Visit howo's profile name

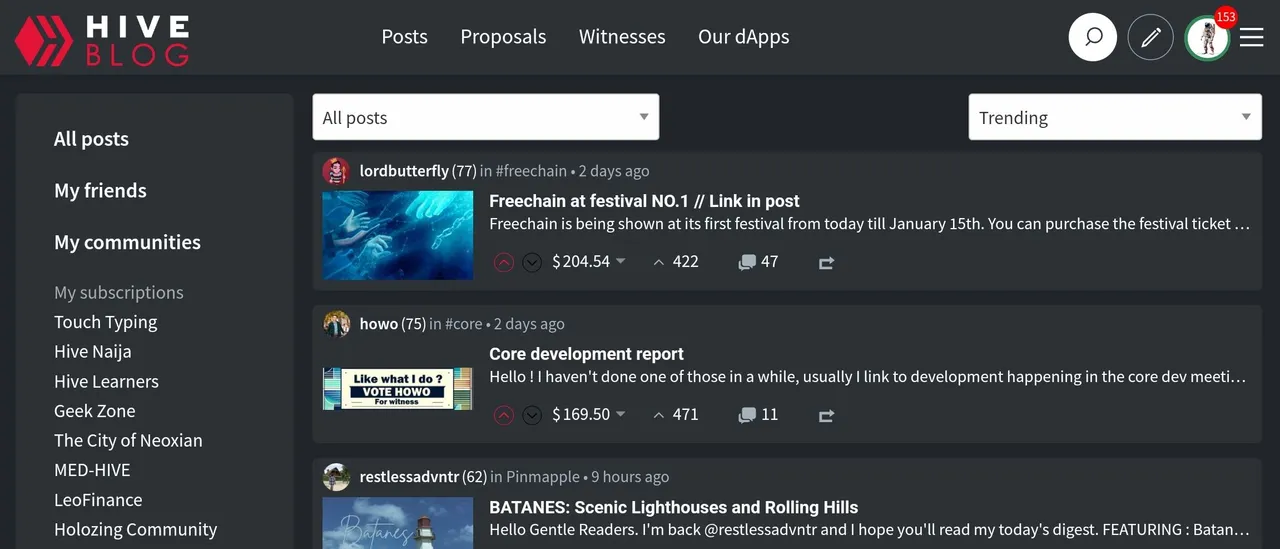coord(379,324)
